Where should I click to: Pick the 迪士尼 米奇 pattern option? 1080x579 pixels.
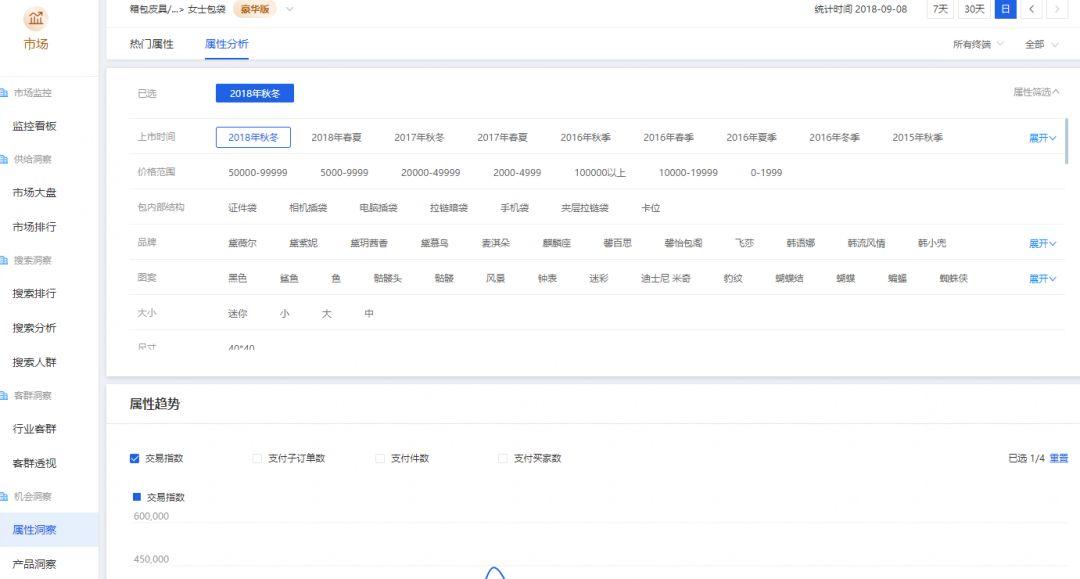[x=665, y=277]
